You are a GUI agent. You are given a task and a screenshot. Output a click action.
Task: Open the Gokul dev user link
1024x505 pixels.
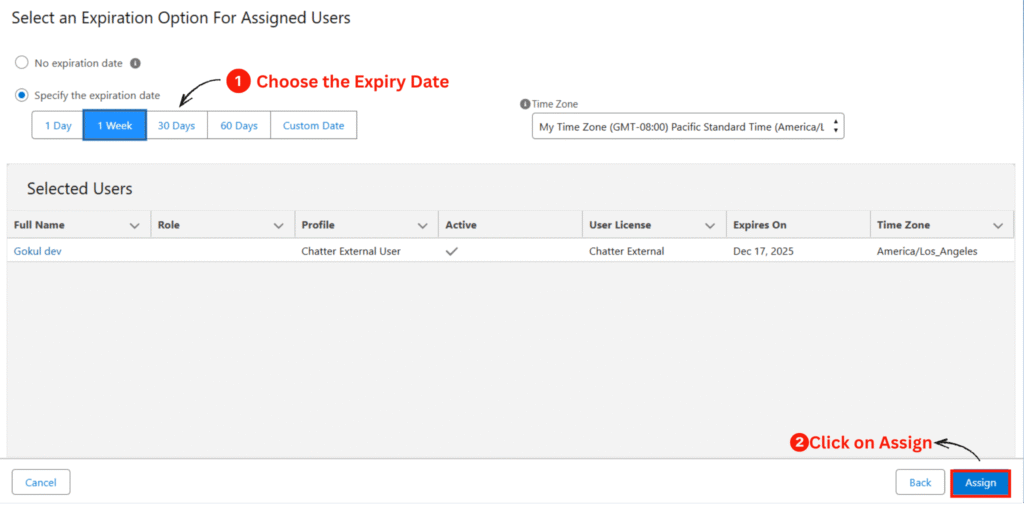coord(38,251)
